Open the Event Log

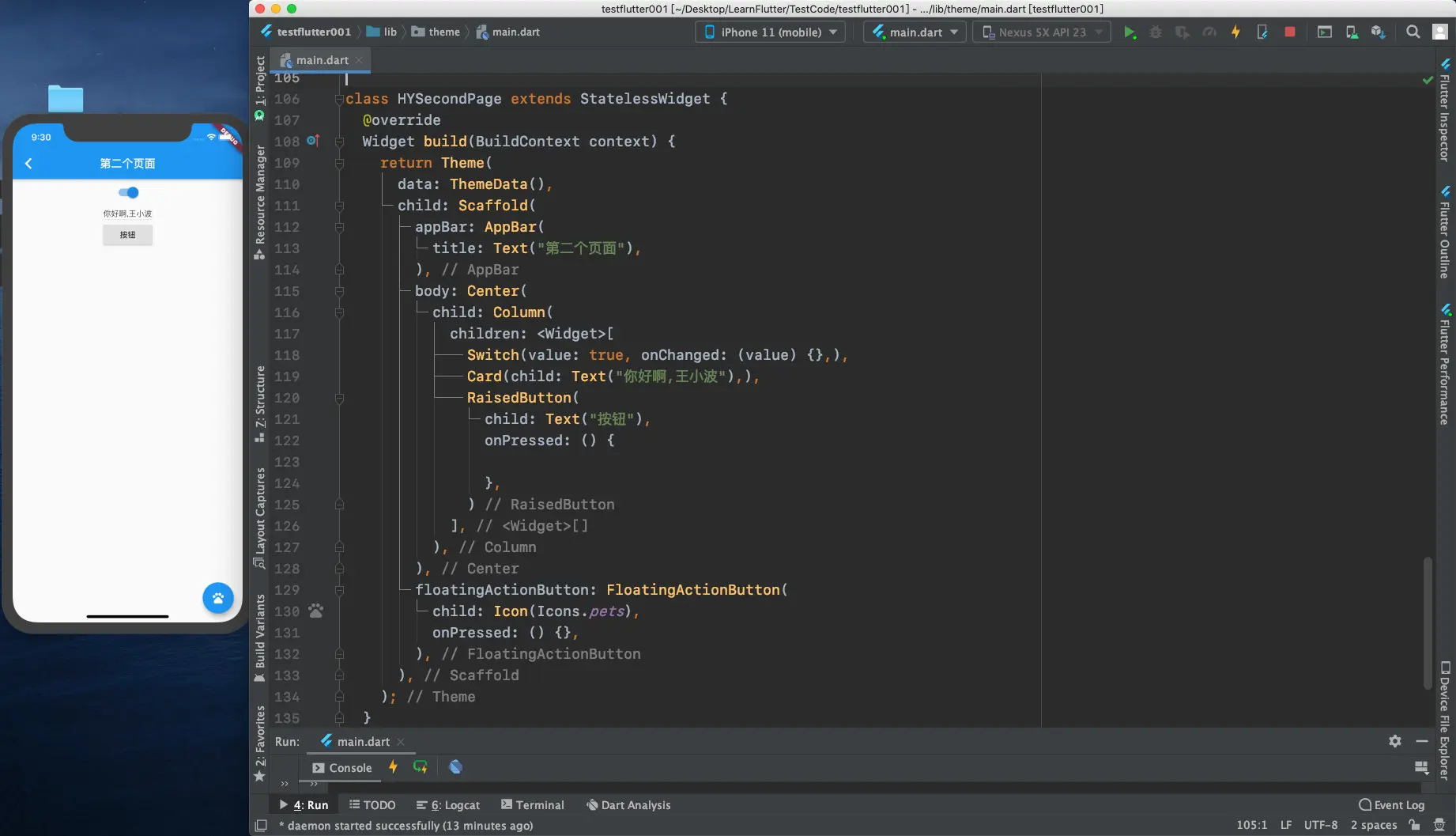tap(1391, 805)
